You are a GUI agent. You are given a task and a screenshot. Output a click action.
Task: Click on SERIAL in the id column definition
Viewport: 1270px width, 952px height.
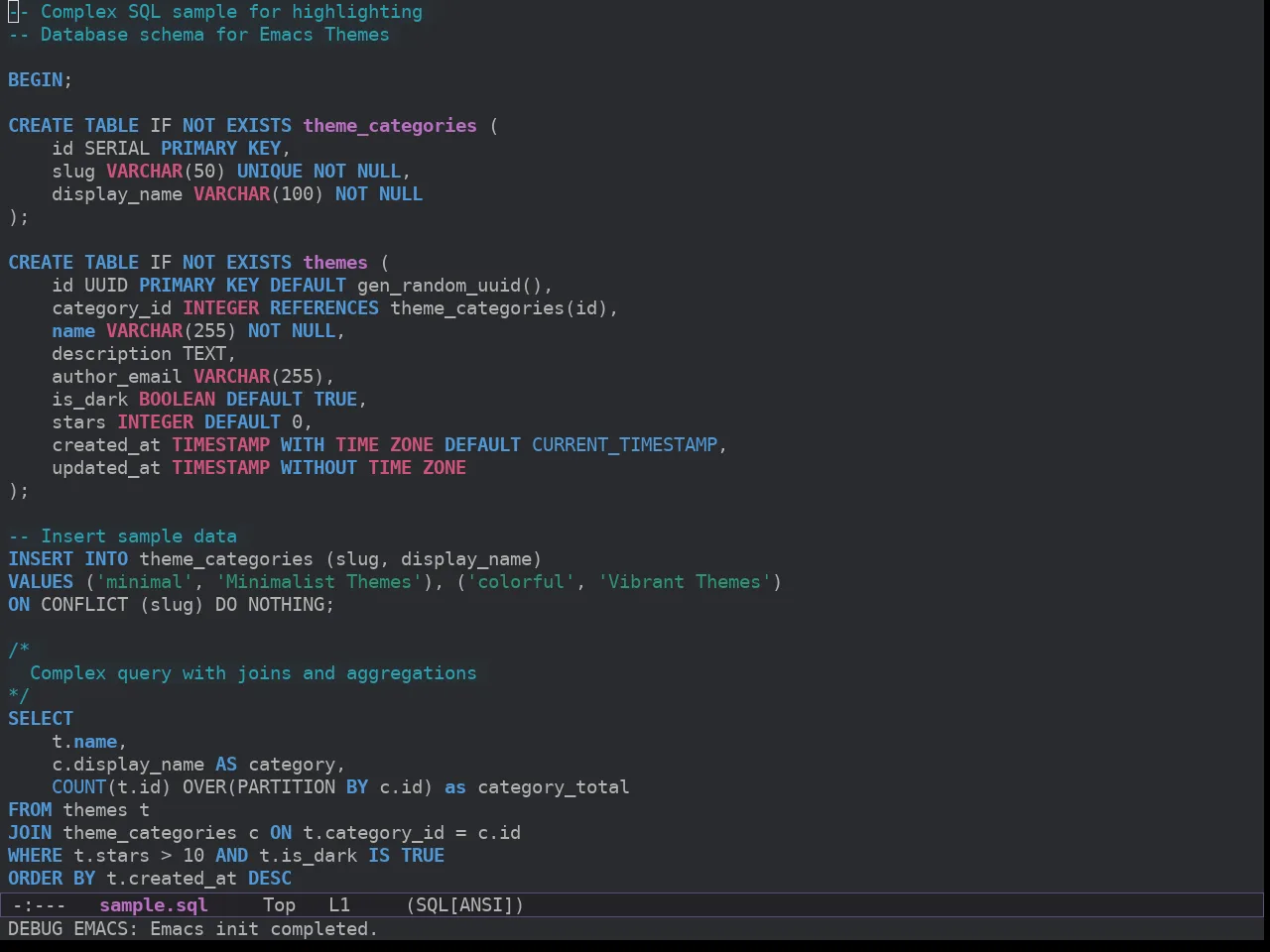117,149
